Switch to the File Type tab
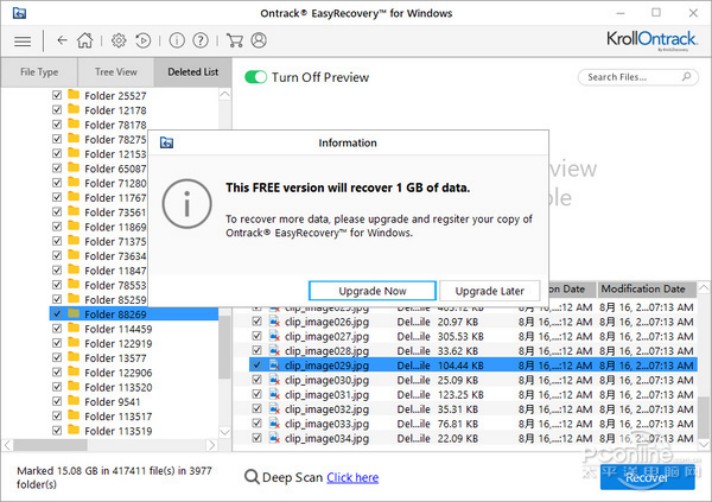 (x=39, y=72)
